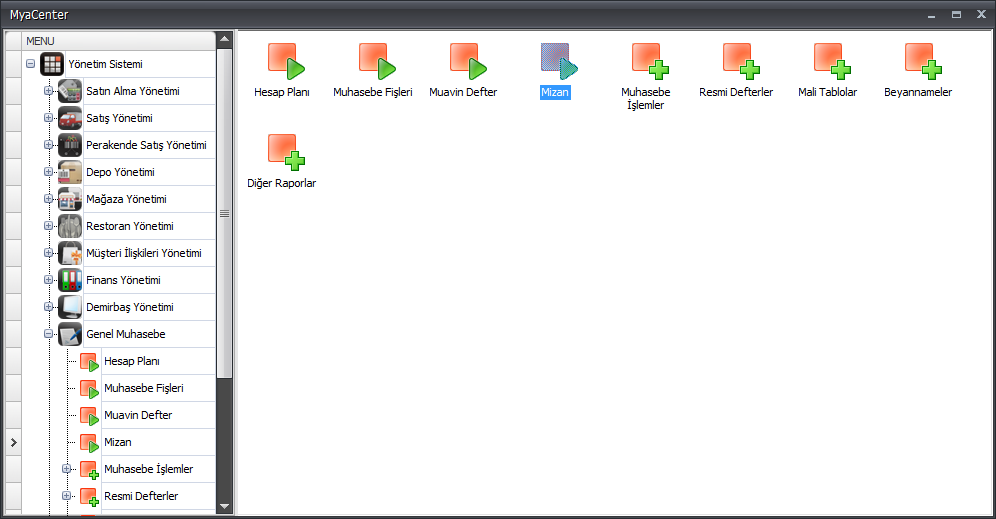
Task: Open the selected Mizan icon in main panel
Action: (x=559, y=61)
